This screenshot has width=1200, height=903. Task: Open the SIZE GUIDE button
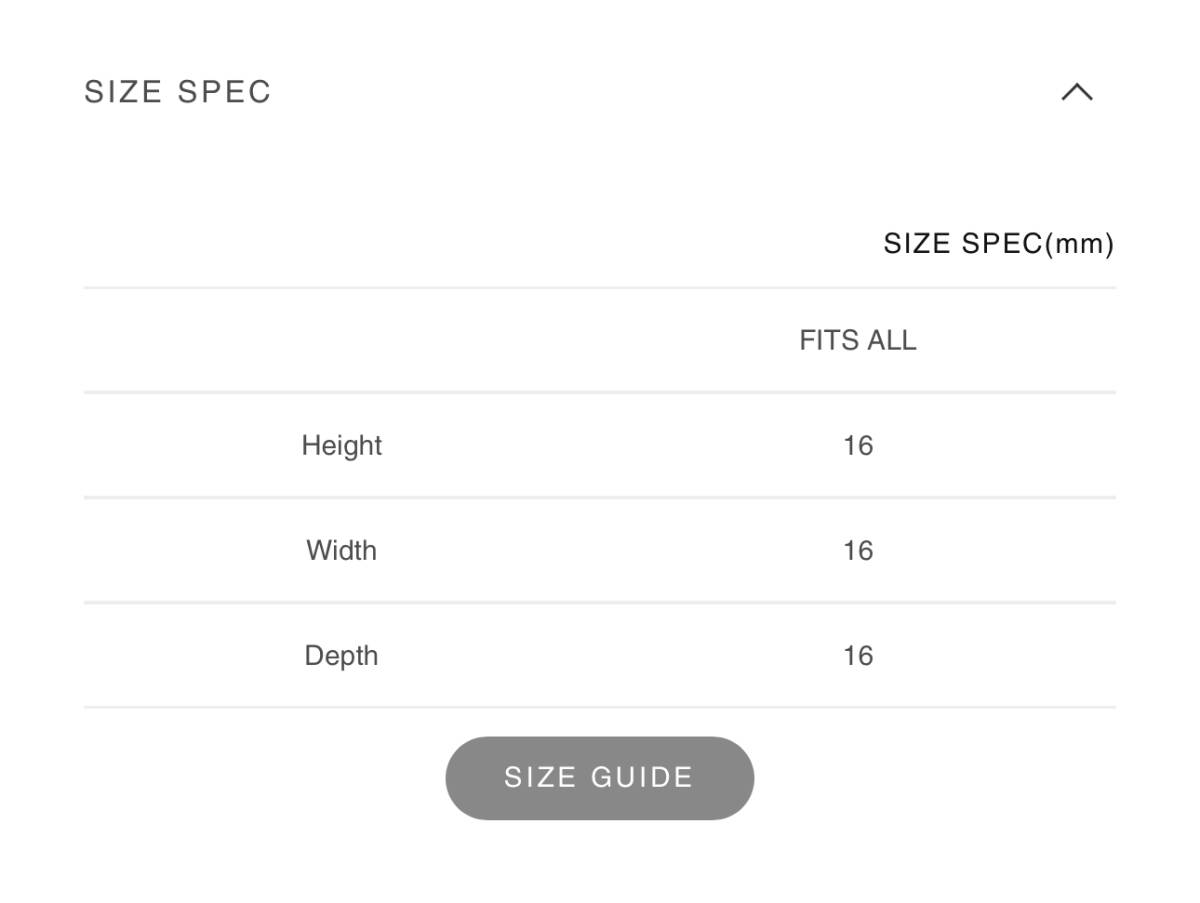coord(599,778)
